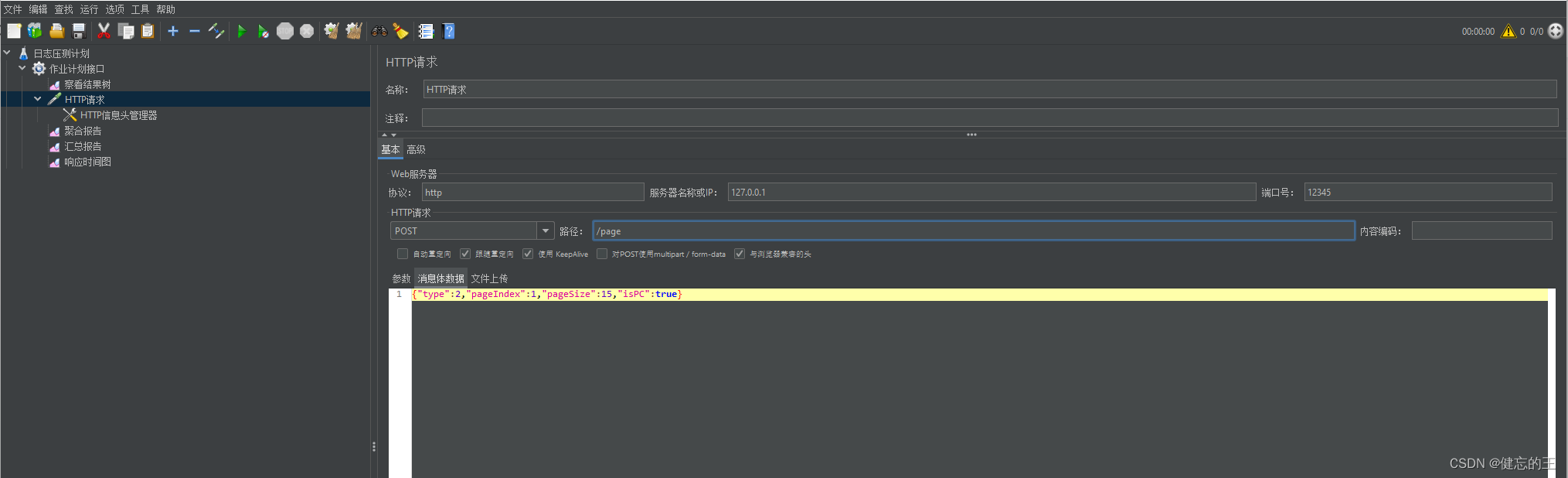The height and width of the screenshot is (478, 1568).
Task: Click the 内容编码 input field
Action: (x=1481, y=230)
